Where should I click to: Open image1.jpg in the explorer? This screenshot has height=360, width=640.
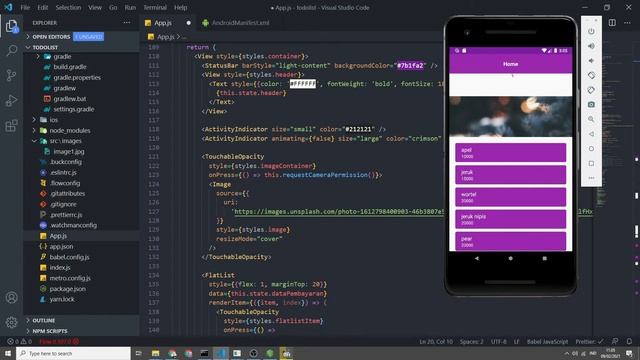tap(69, 151)
